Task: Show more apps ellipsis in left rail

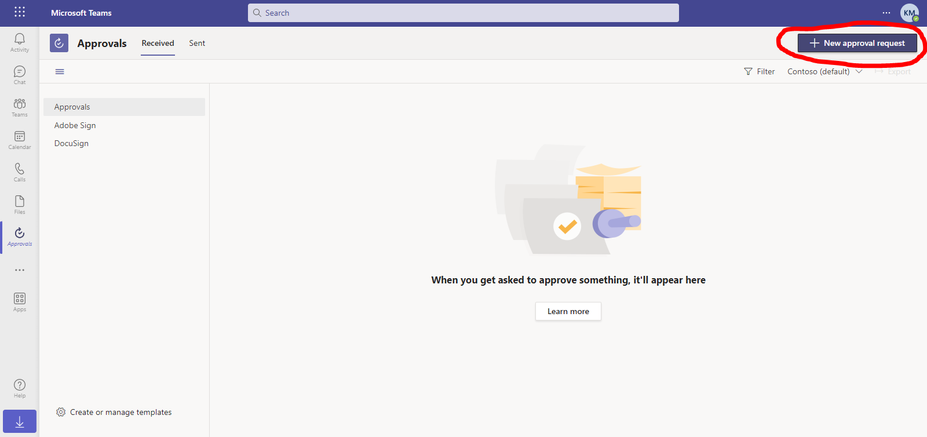Action: (20, 270)
